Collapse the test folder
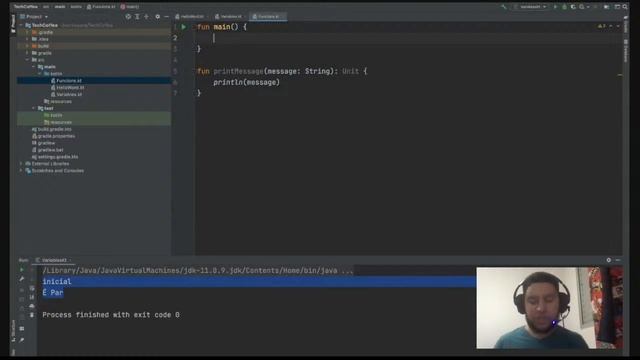Screen dimensions: 640x360 33,109
